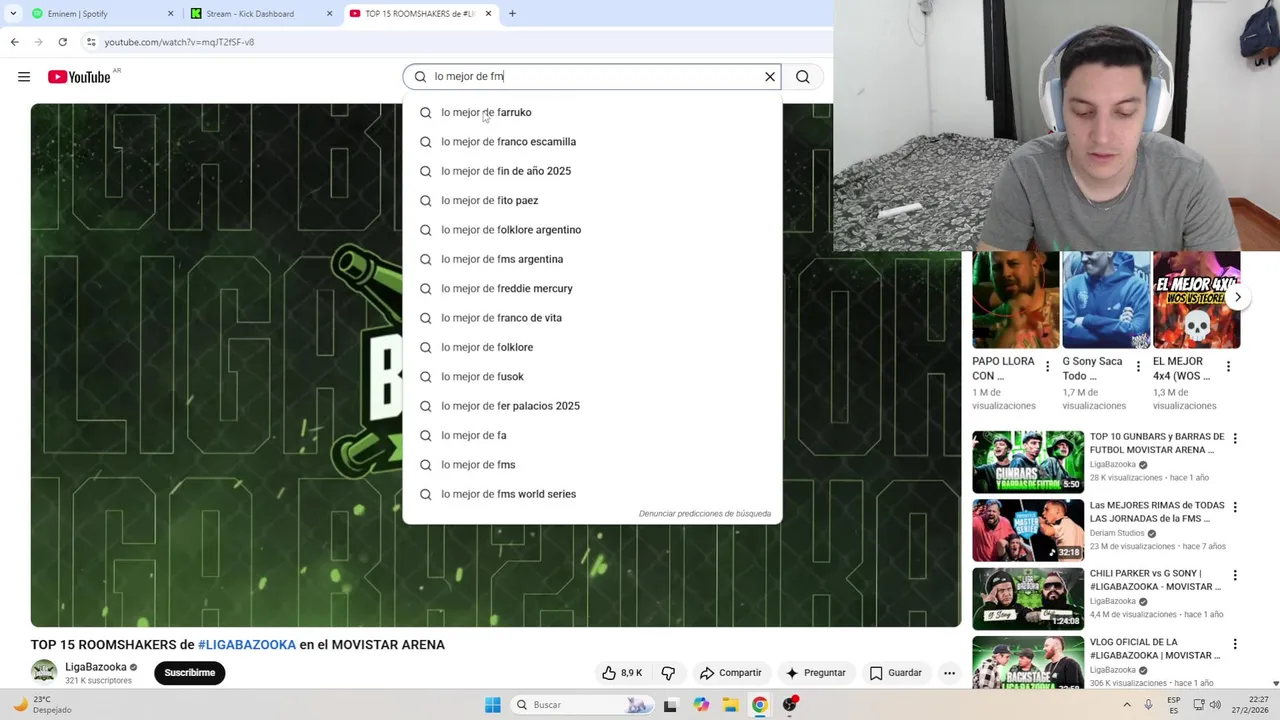Choose suggestion 'lo mejor de fito paez'
1280x720 pixels.
coord(592,200)
